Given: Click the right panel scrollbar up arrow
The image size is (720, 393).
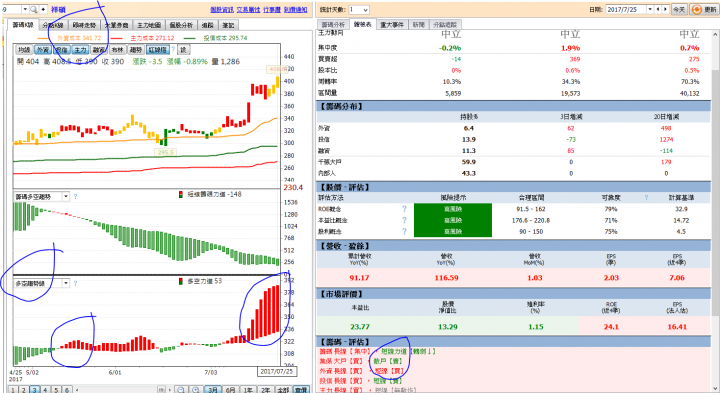Looking at the screenshot, I should coord(715,34).
